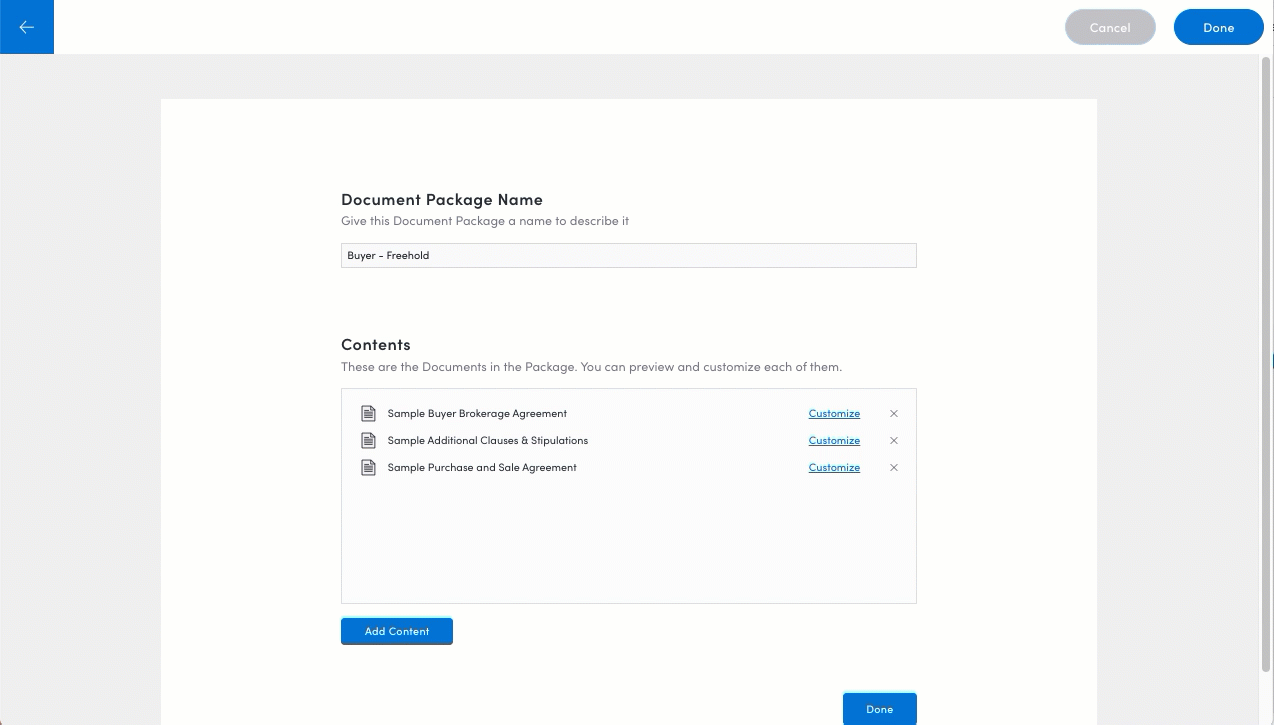Click the Cancel button in header
The height and width of the screenshot is (725, 1274).
tap(1110, 28)
